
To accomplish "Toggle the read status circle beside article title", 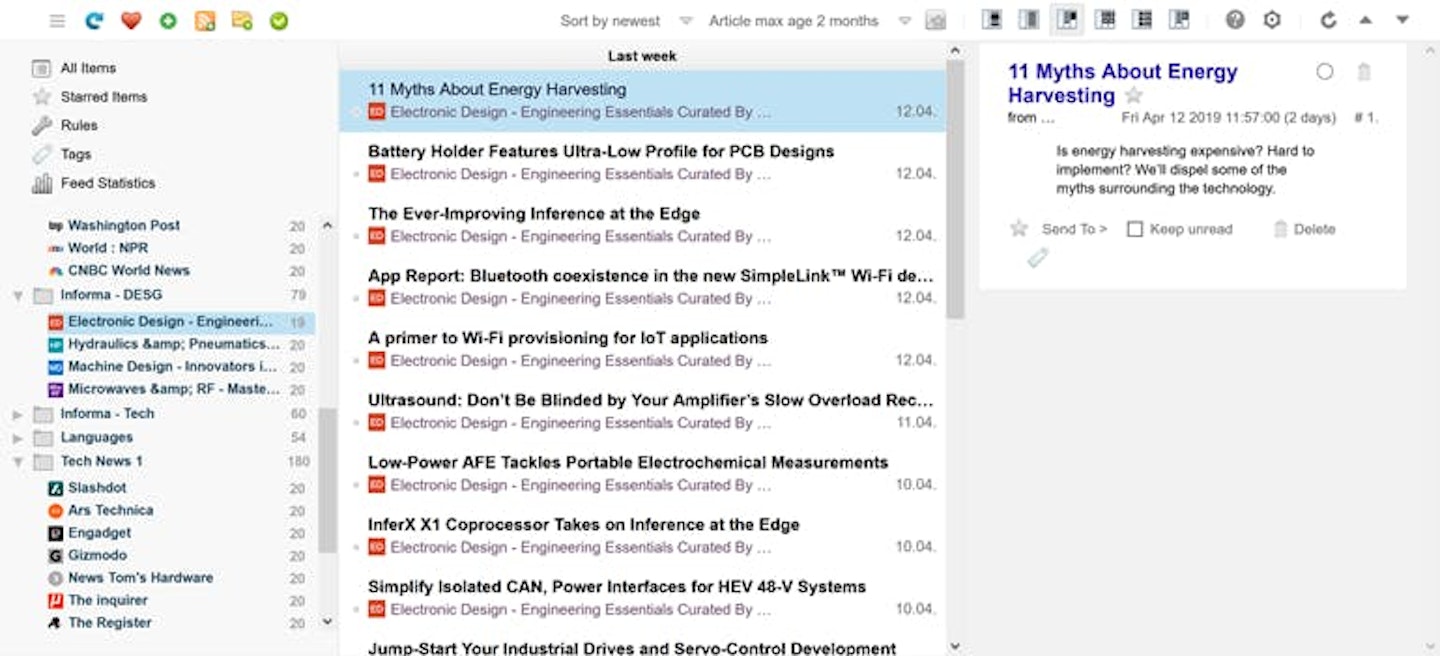I will coord(1325,72).
